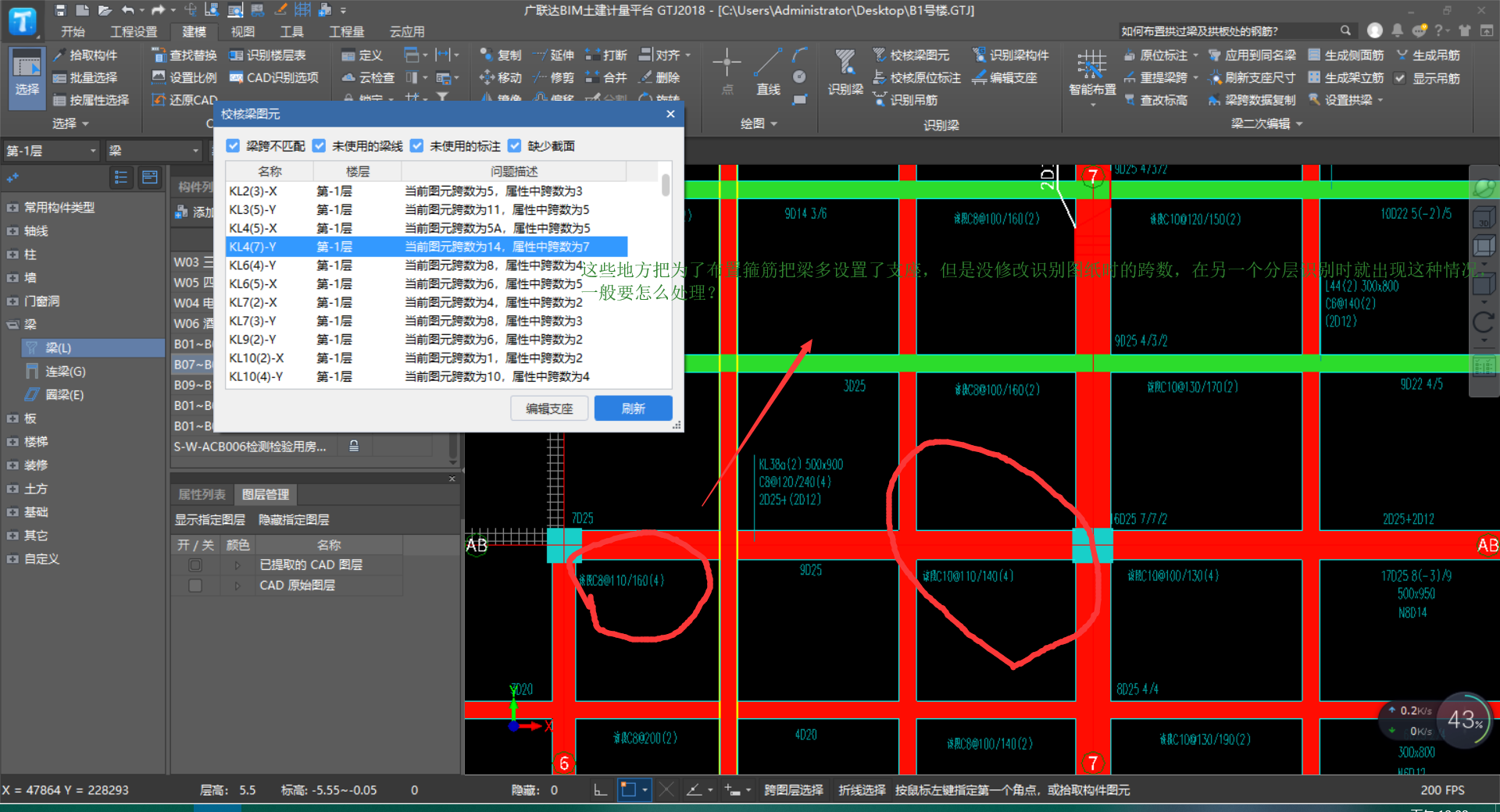Click the 刷新 button in dialog

[633, 408]
